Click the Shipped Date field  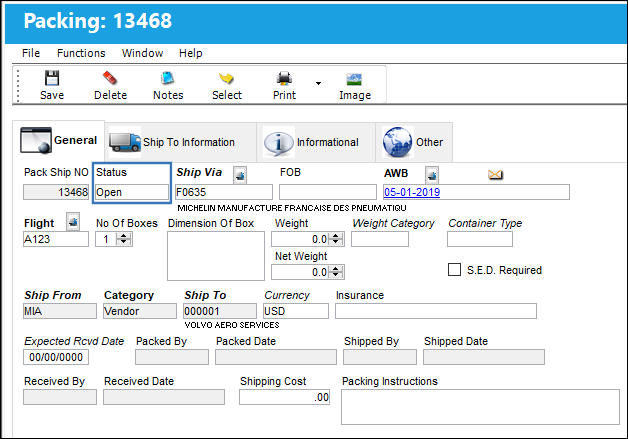click(x=484, y=357)
